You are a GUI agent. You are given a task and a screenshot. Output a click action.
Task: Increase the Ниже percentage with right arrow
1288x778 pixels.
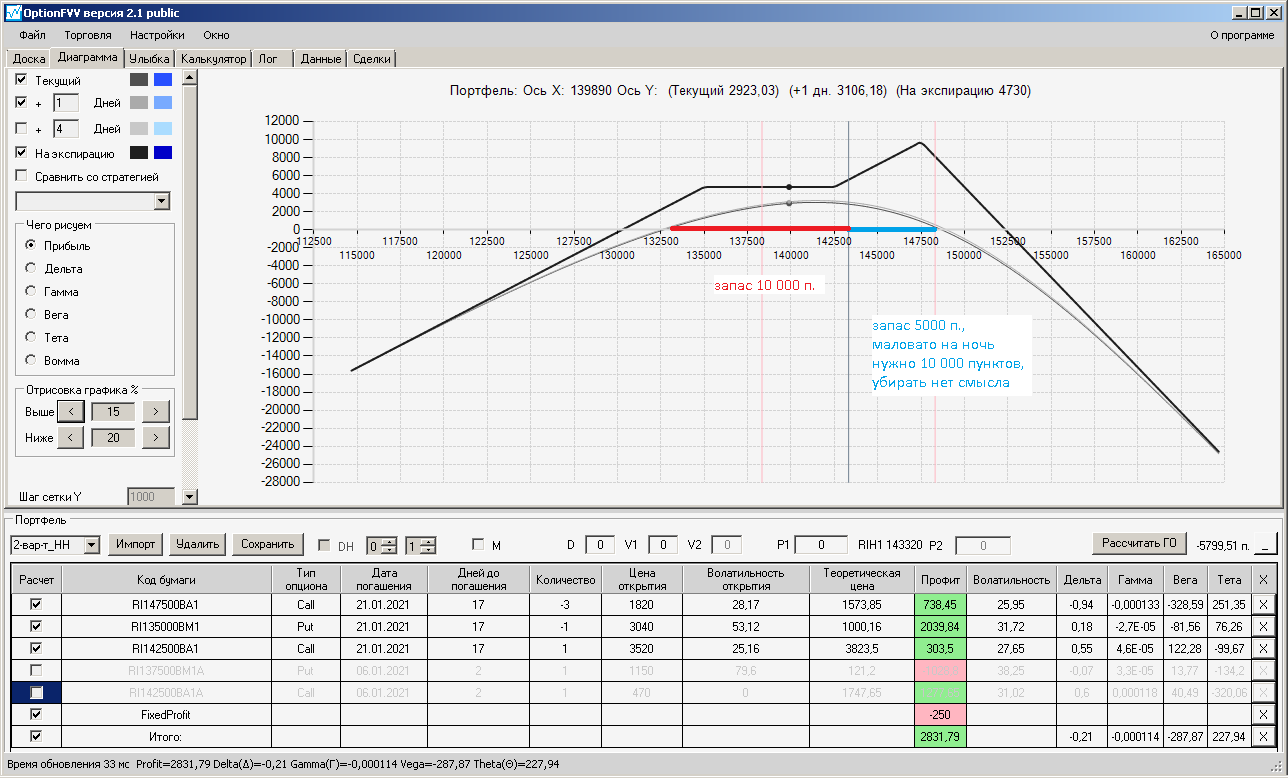point(157,437)
